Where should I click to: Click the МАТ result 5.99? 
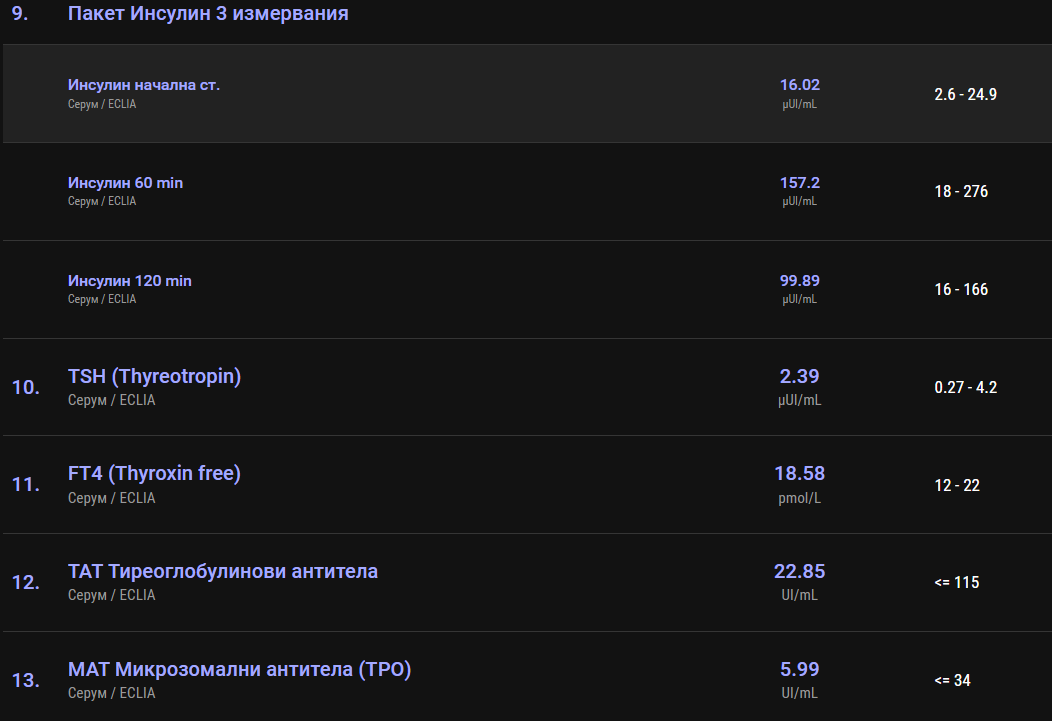pos(799,670)
